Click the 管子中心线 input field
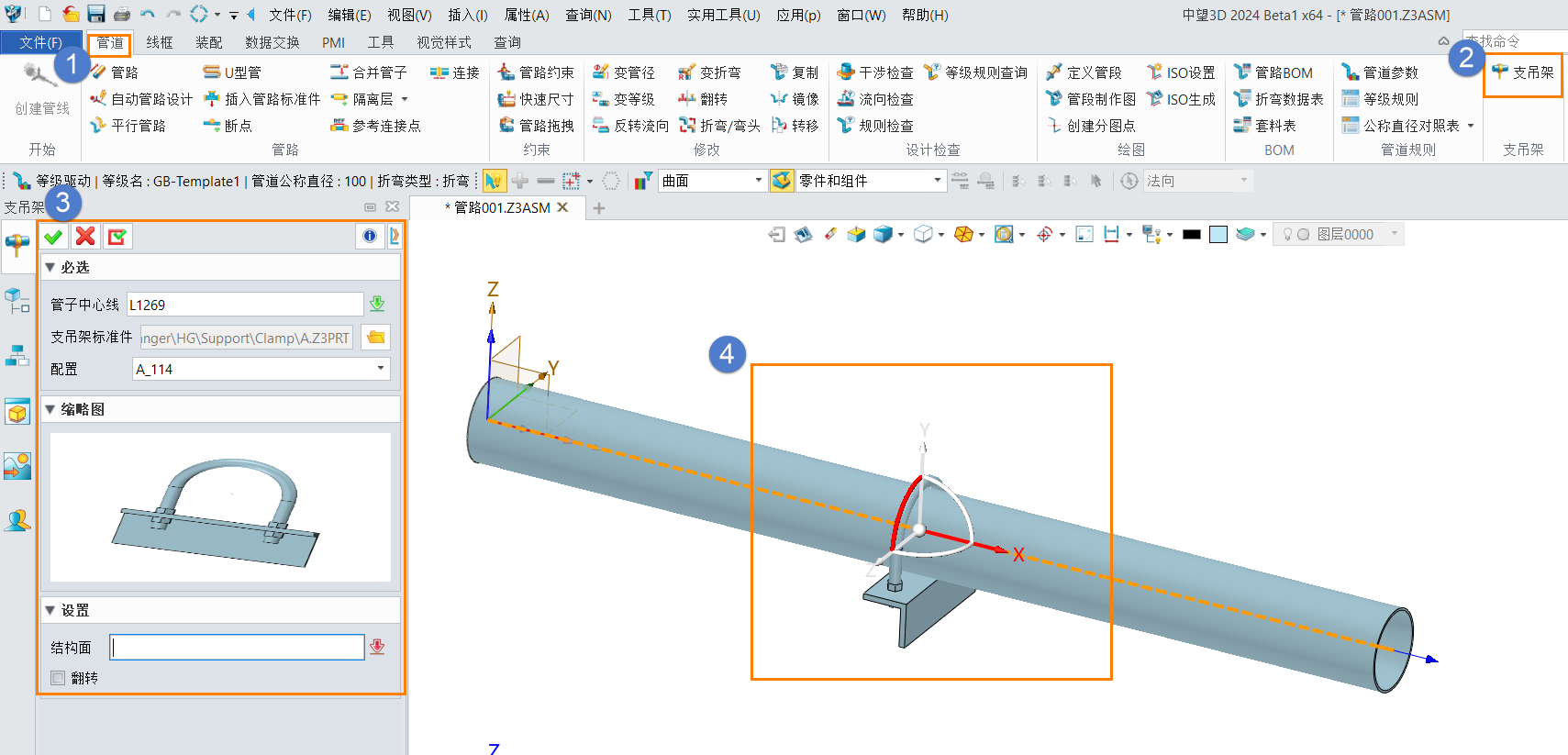The height and width of the screenshot is (755, 1568). click(x=245, y=305)
